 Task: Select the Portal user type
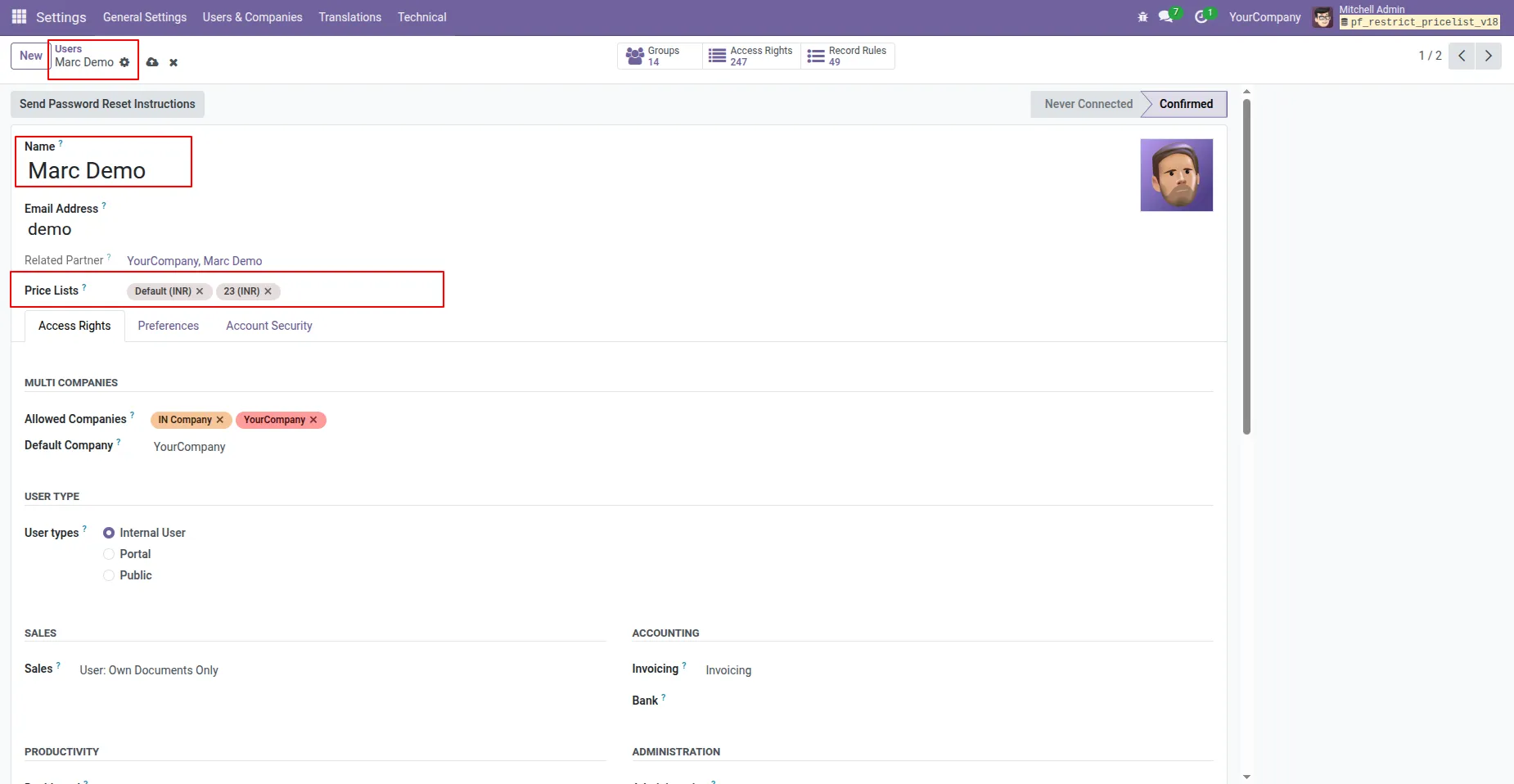click(109, 554)
